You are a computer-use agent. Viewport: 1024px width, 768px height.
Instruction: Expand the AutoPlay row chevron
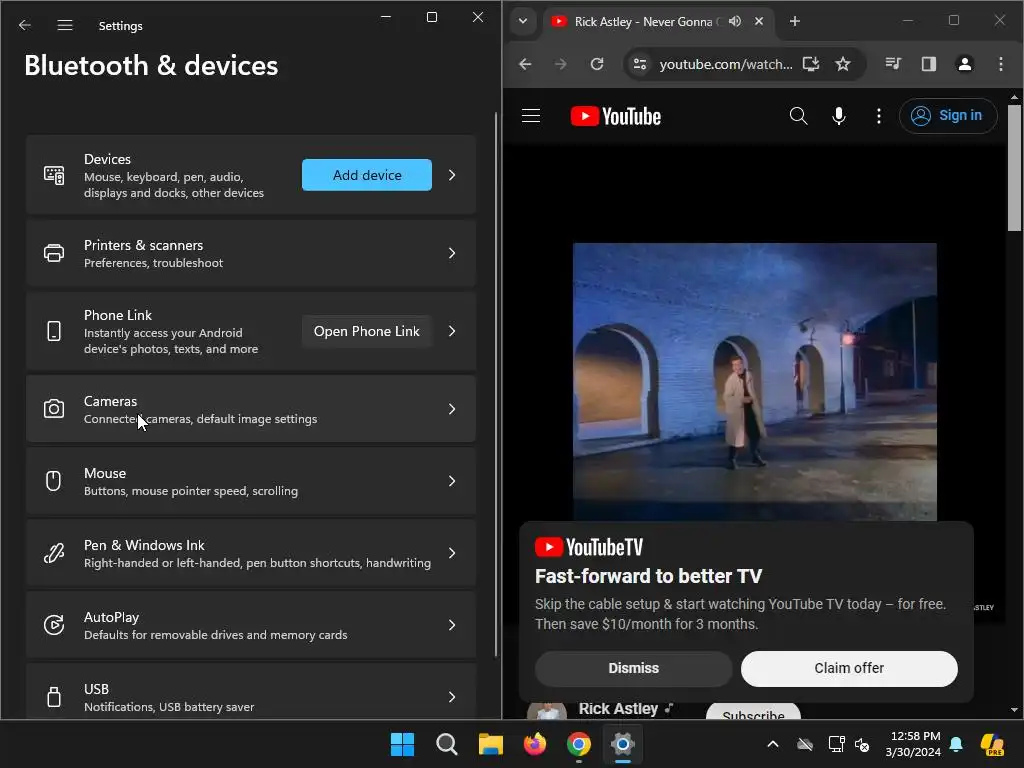pos(452,625)
